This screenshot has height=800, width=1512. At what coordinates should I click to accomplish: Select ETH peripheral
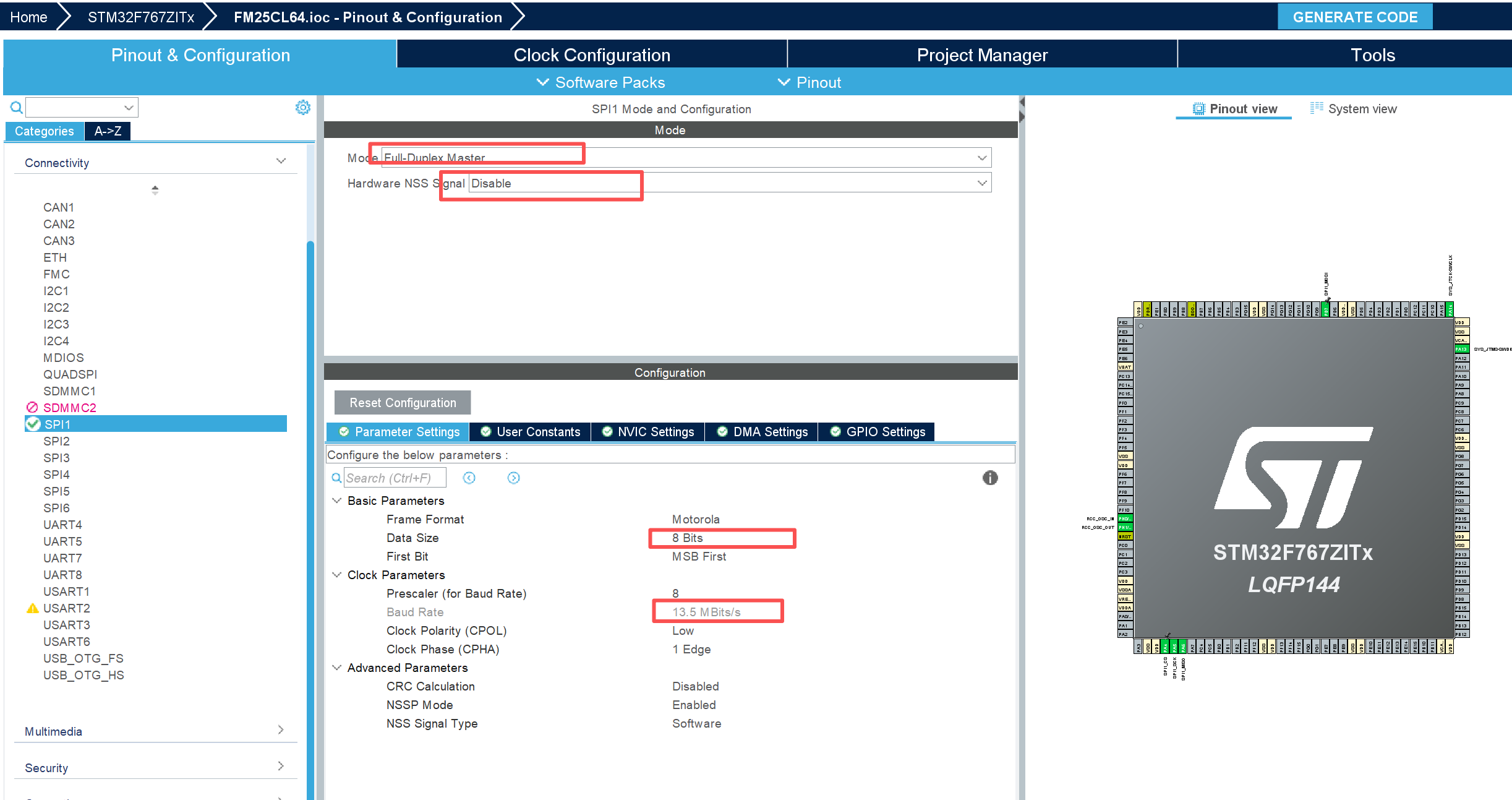55,257
